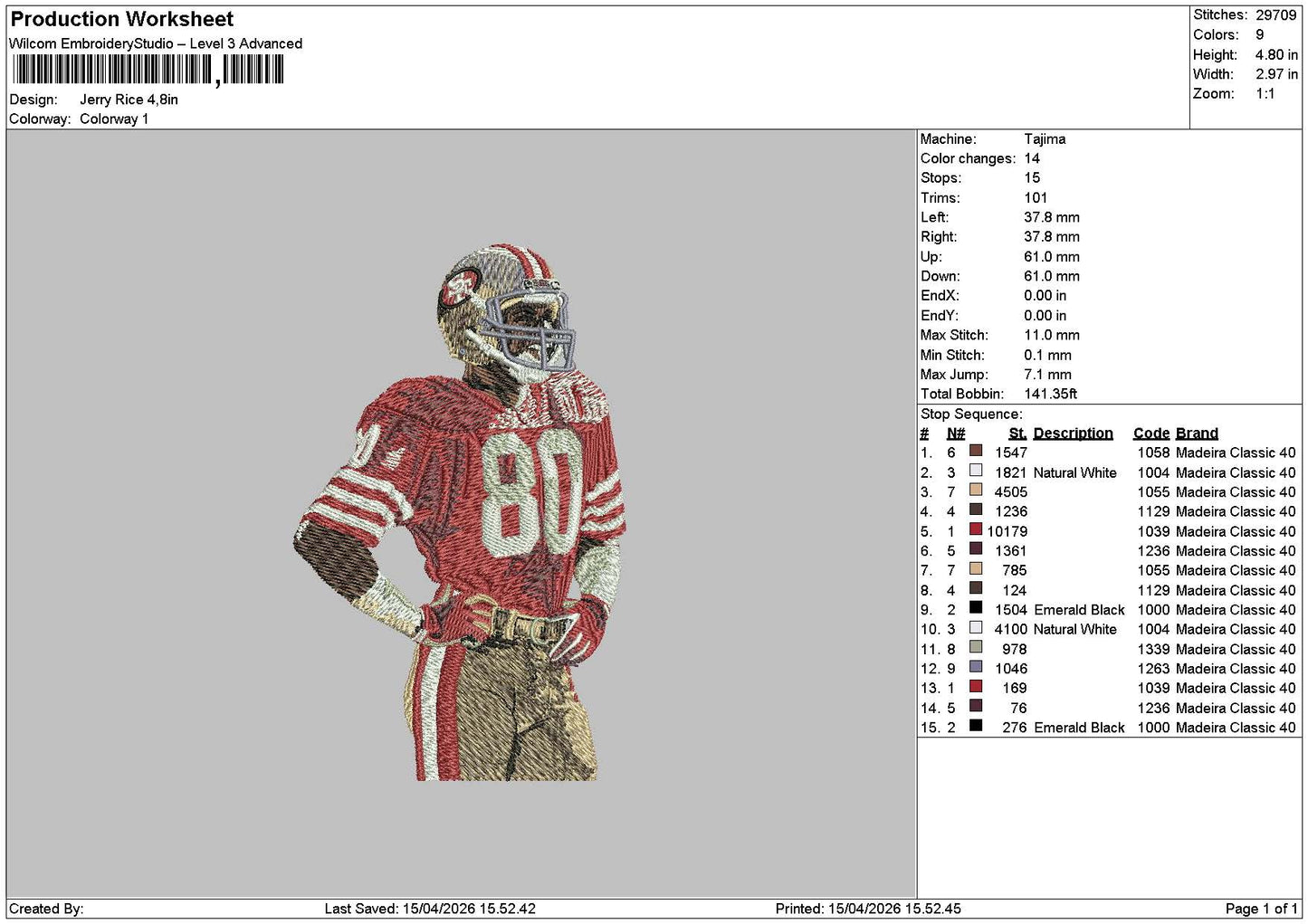
Task: Select stitch count "978" in row 11
Action: (1015, 649)
